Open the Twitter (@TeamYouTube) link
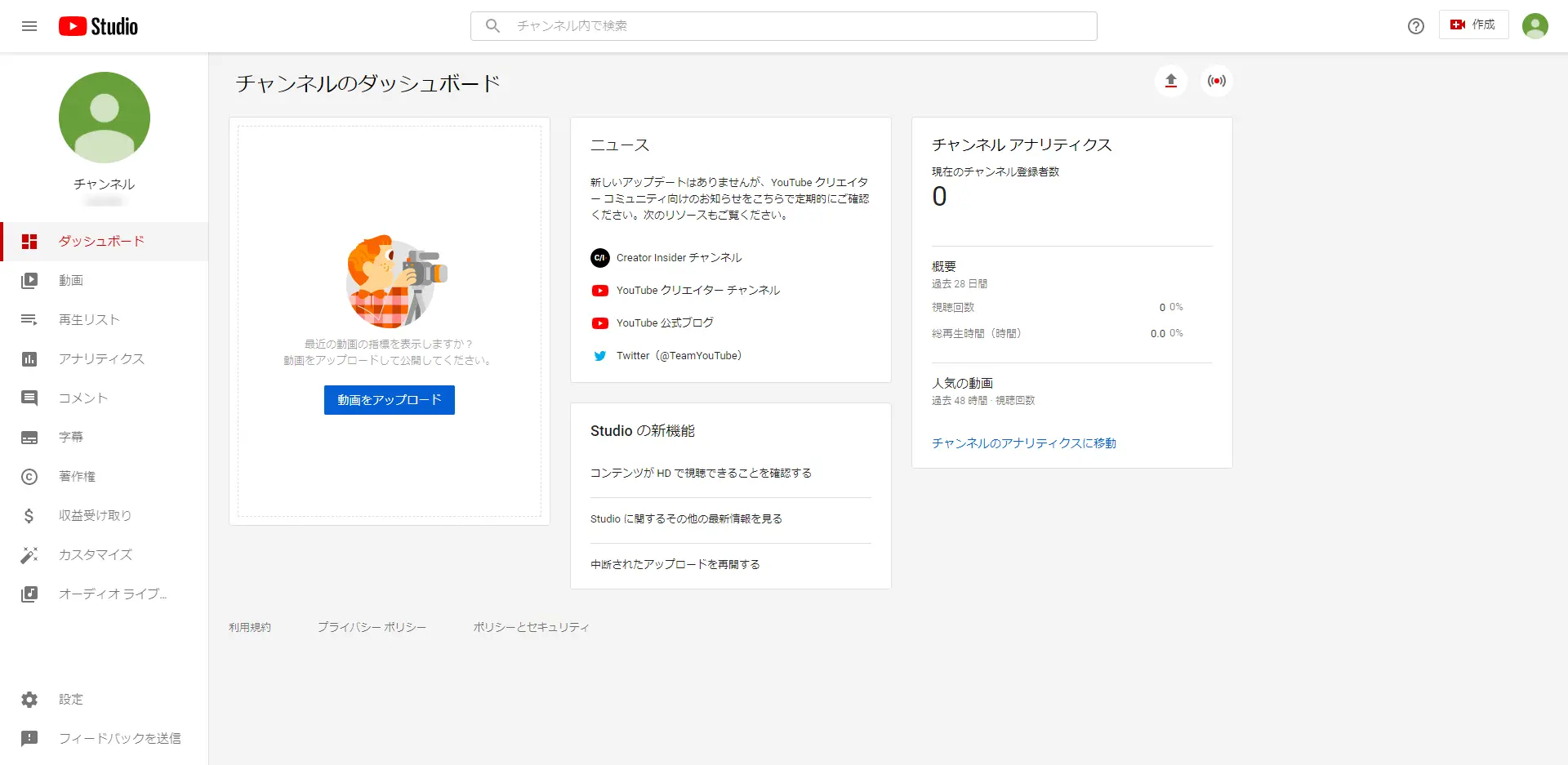Viewport: 1568px width, 765px height. [x=679, y=356]
